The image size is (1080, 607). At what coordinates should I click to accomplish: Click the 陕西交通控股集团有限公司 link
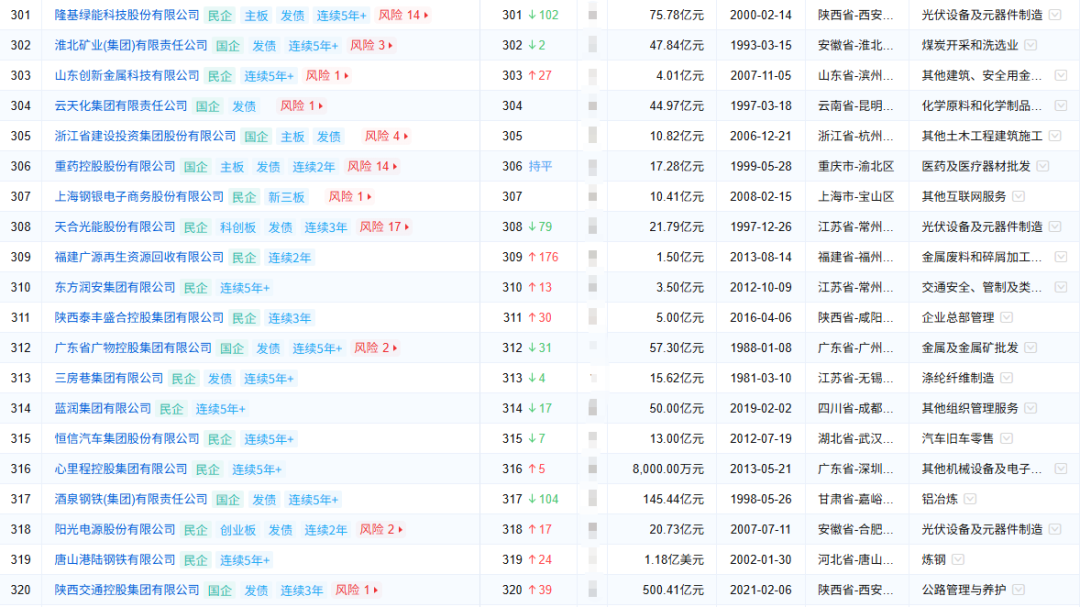pyautogui.click(x=127, y=590)
